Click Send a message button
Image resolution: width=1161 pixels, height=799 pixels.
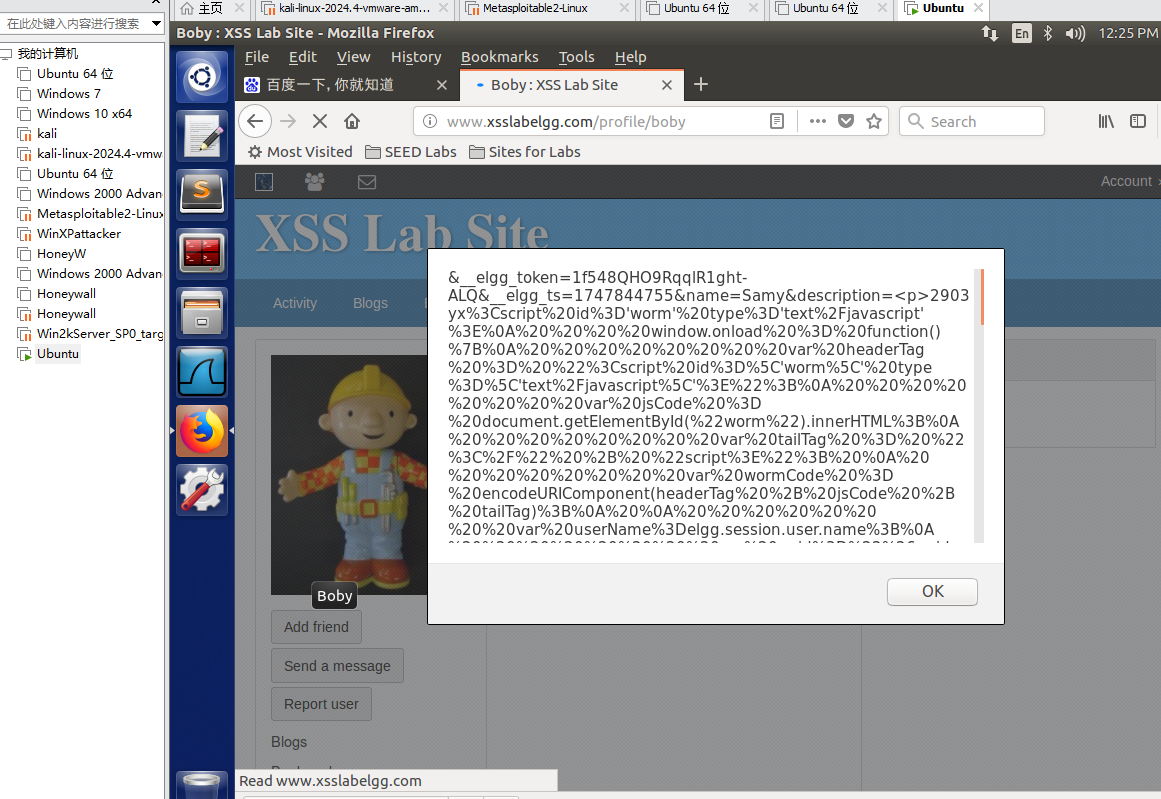pyautogui.click(x=337, y=666)
